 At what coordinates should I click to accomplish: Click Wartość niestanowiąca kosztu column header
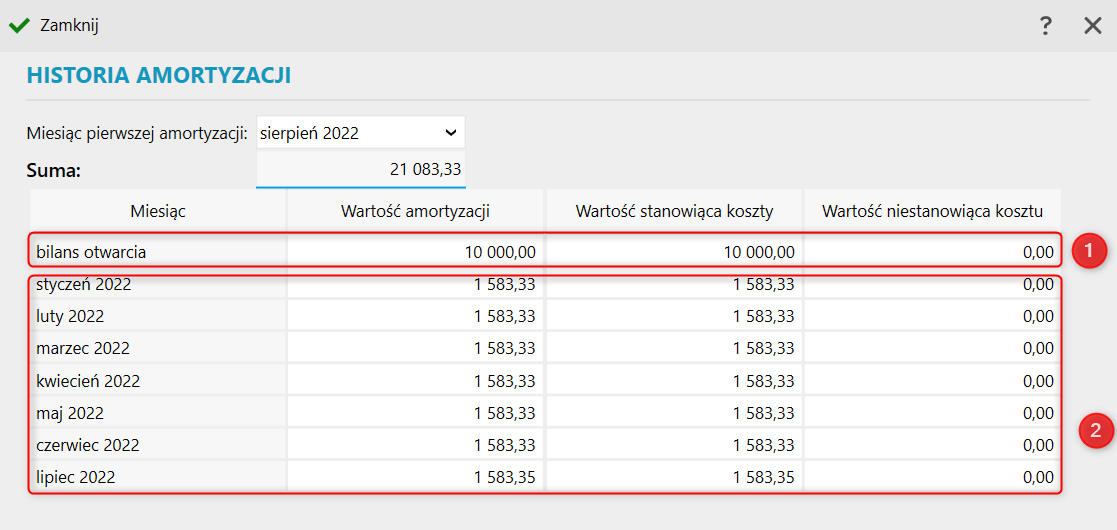tap(932, 210)
